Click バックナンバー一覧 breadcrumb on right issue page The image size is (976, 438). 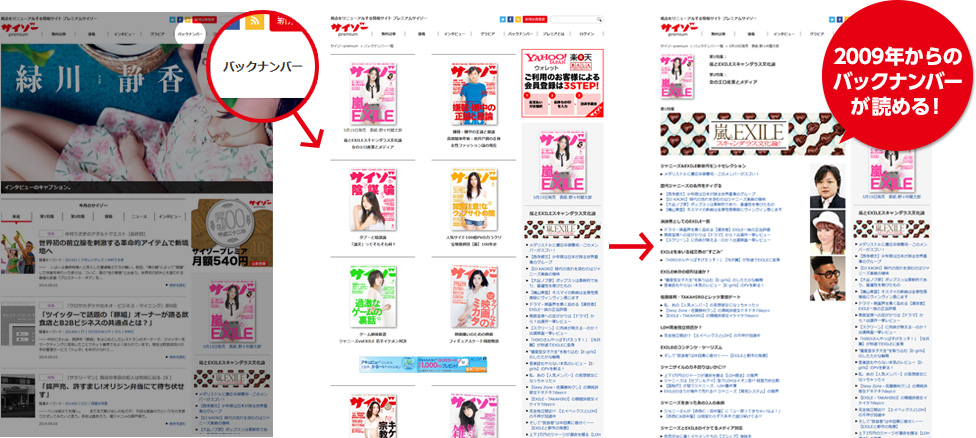point(710,47)
